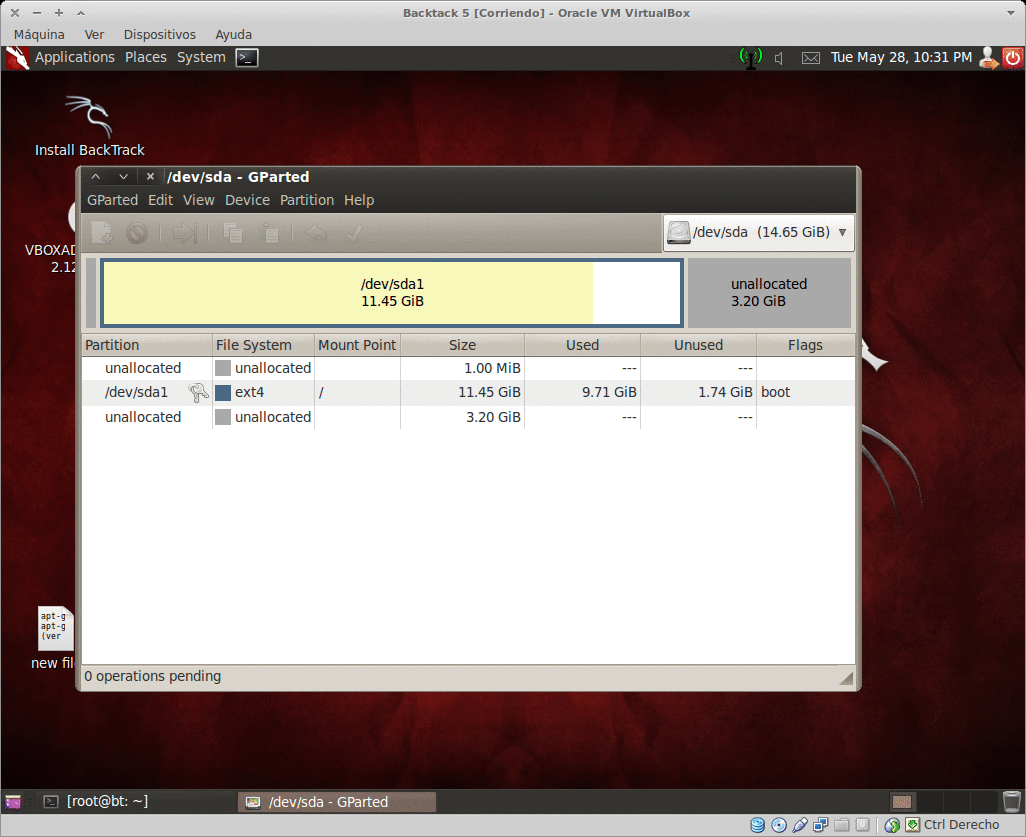Screen dimensions: 1026x837
Task: Click the active workspace switcher cell
Action: [902, 802]
